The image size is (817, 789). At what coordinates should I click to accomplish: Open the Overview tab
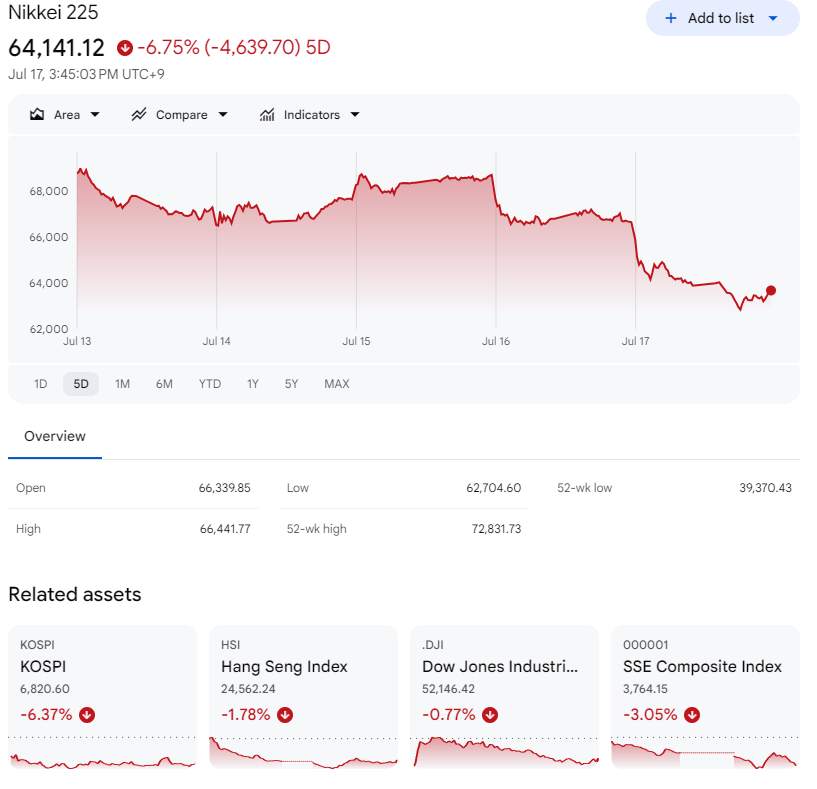(x=55, y=436)
